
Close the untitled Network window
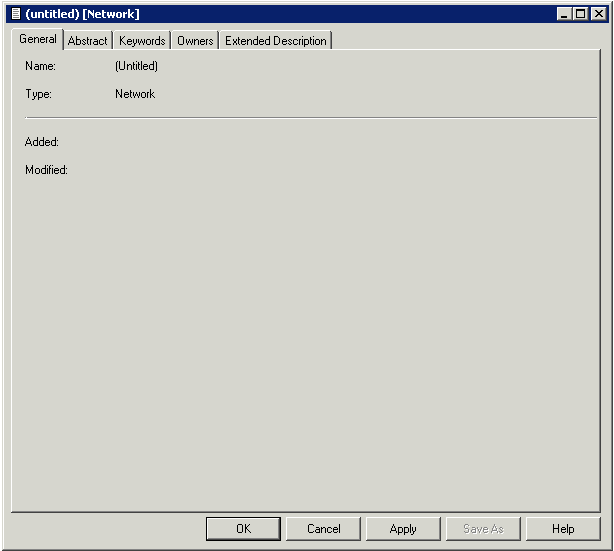click(x=598, y=14)
